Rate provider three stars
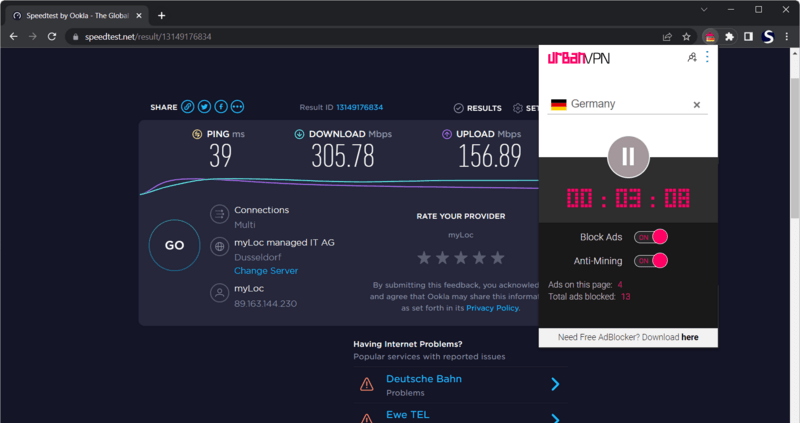Screen dimensions: 800x423 click(461, 258)
